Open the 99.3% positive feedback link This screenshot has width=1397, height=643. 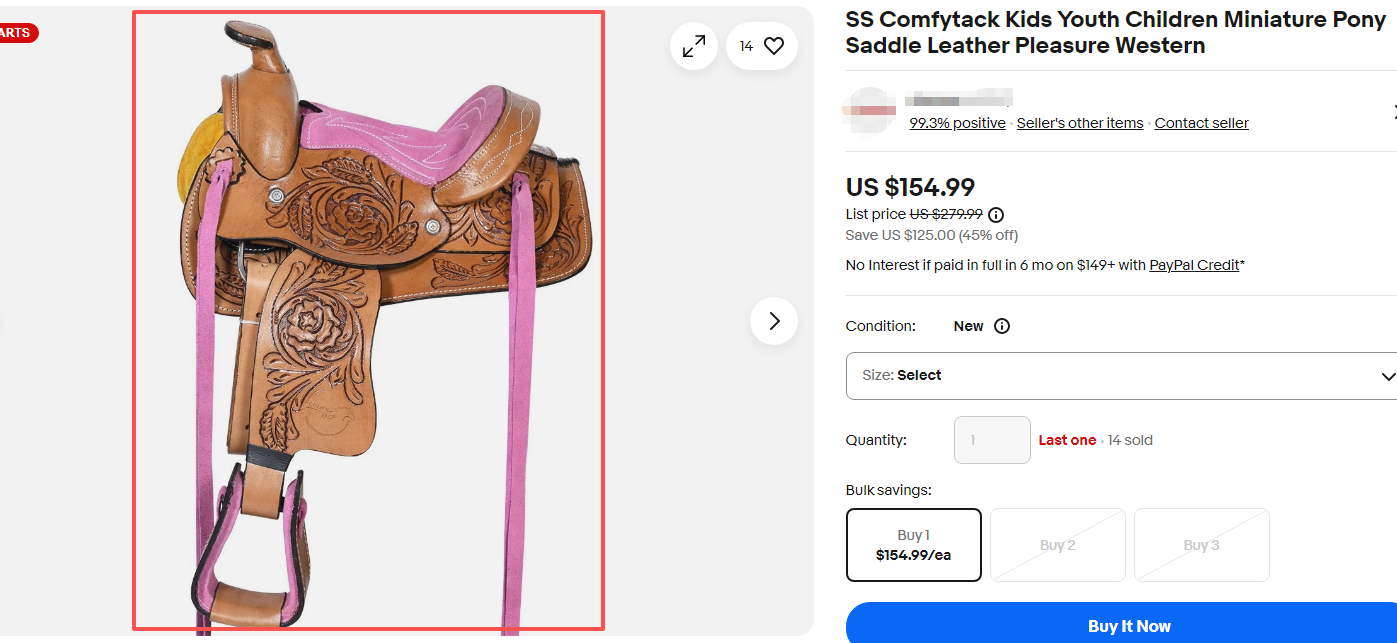pos(957,123)
